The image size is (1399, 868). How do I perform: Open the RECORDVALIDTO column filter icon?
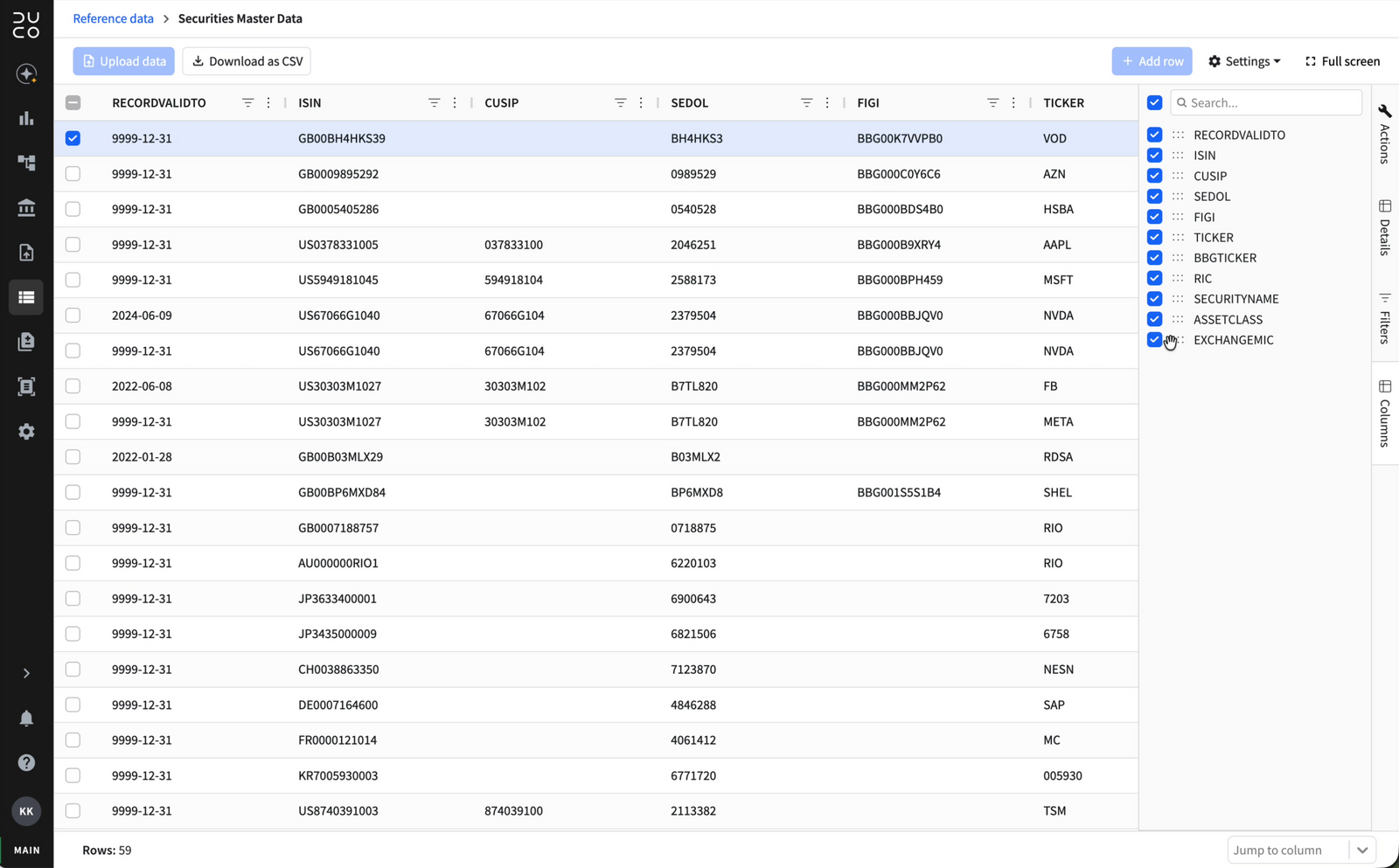click(x=247, y=103)
